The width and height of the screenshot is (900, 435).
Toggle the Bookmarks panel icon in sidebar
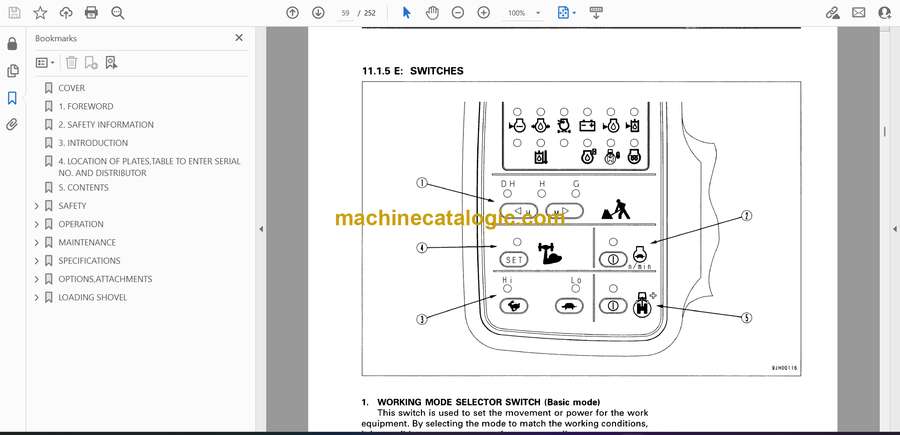[x=12, y=98]
